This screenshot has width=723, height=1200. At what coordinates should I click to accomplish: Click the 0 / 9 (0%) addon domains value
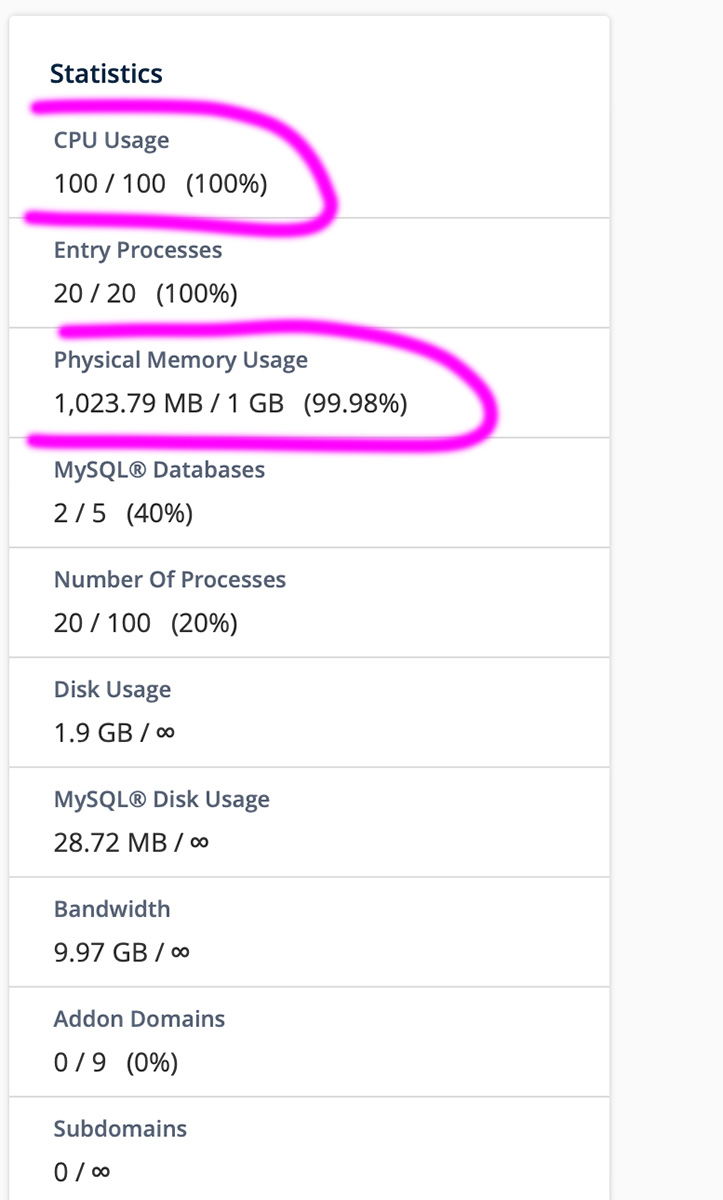pos(116,1063)
